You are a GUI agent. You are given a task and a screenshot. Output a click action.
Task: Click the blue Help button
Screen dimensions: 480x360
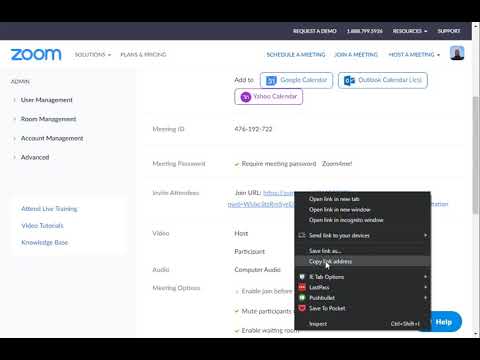point(442,322)
